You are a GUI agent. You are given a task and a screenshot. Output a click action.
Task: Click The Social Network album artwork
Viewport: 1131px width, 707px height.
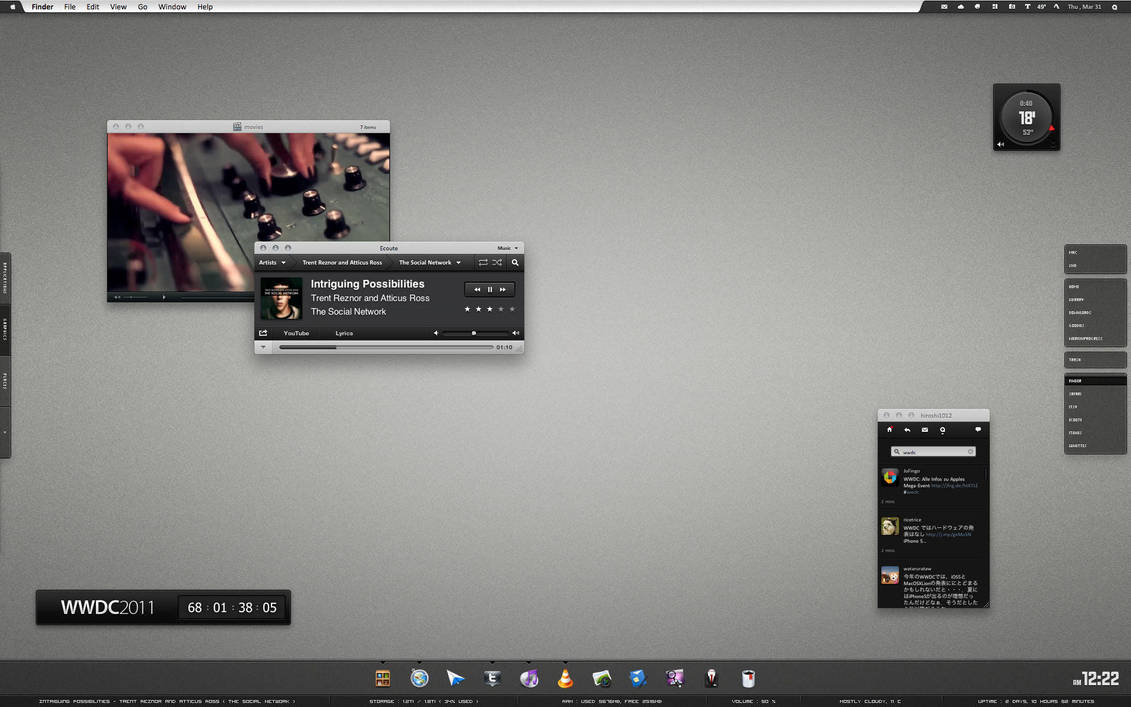[x=281, y=299]
